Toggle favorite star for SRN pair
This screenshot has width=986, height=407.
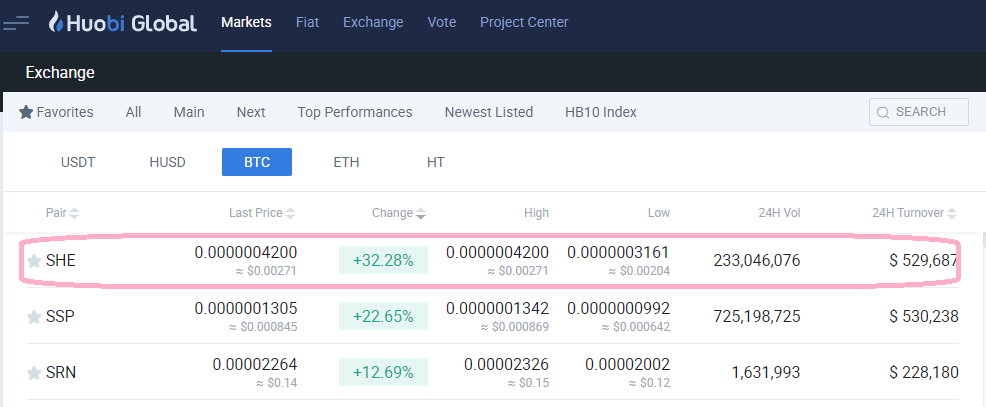pos(34,373)
